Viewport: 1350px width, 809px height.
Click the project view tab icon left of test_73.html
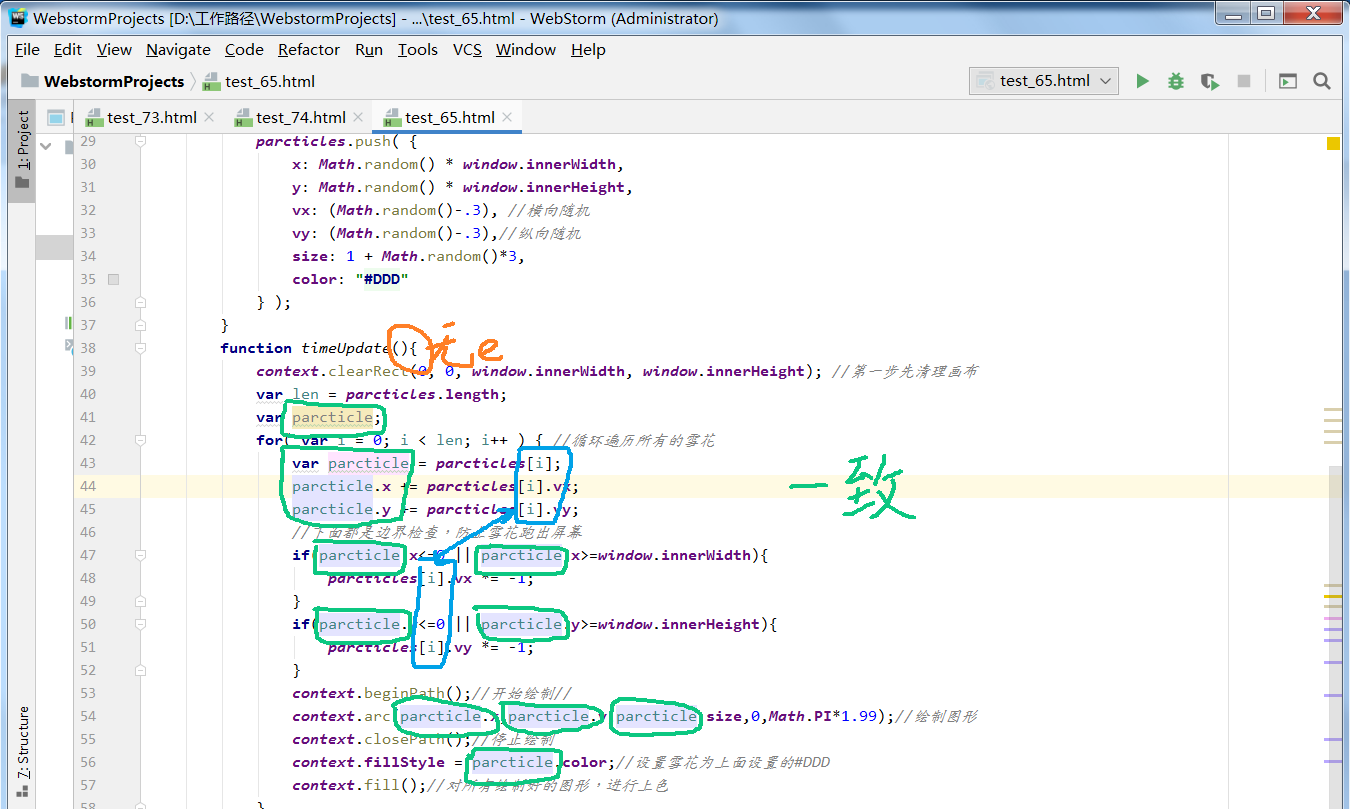click(x=56, y=117)
